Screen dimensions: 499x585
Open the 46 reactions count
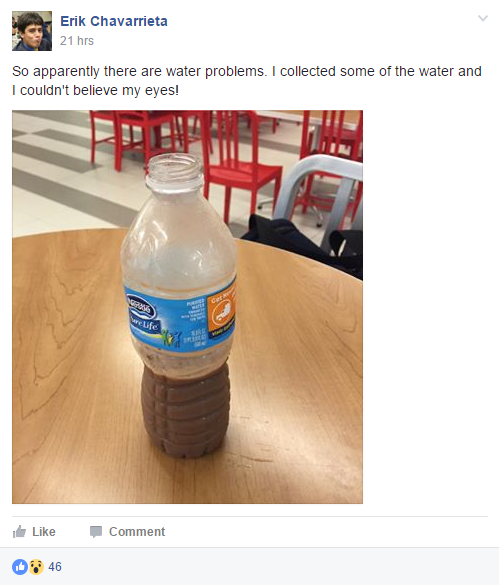tap(55, 567)
